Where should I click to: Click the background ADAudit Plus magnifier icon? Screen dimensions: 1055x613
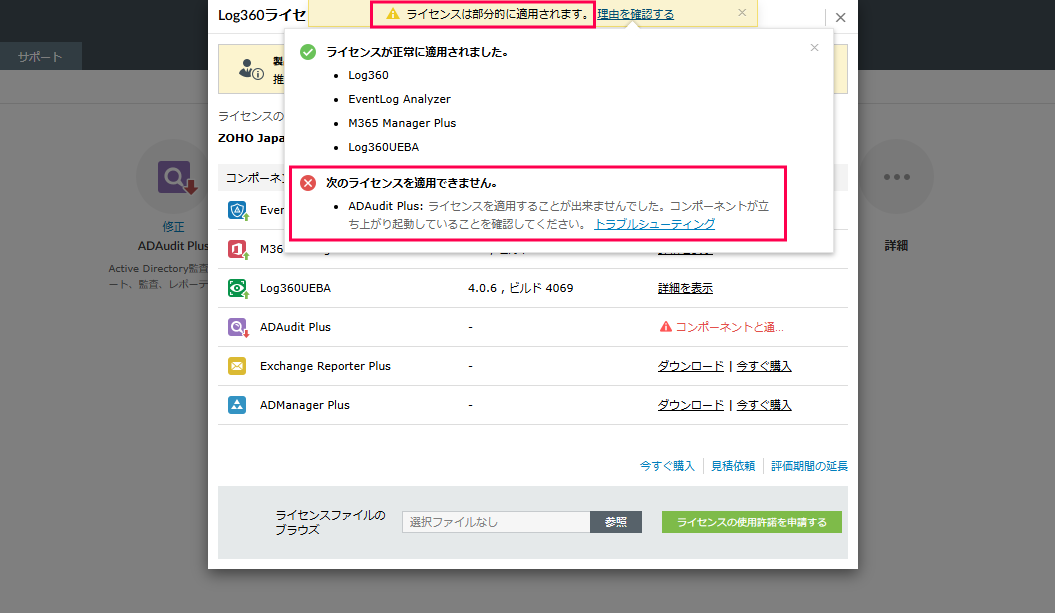point(176,178)
